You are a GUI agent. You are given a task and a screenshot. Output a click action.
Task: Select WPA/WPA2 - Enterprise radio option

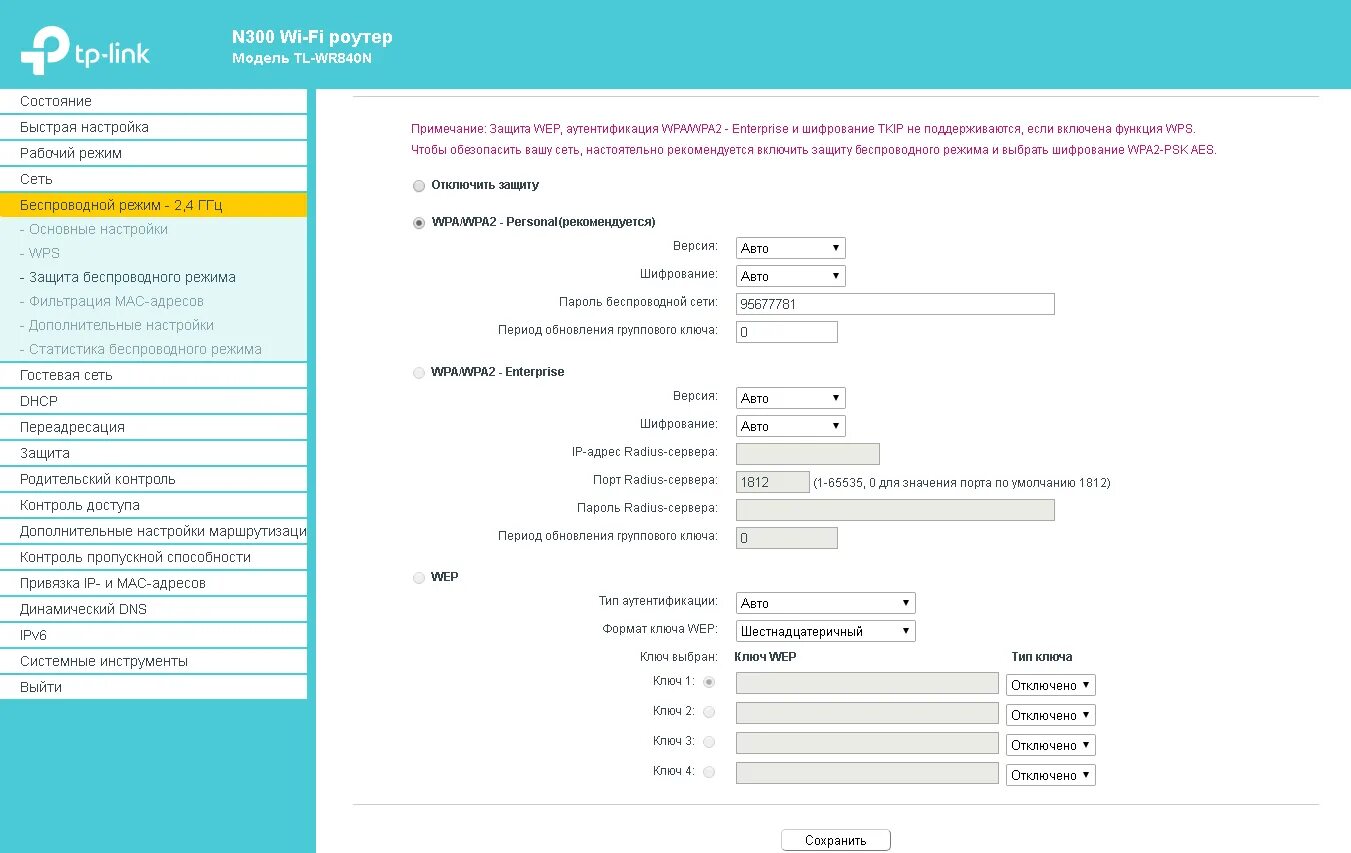pos(418,373)
